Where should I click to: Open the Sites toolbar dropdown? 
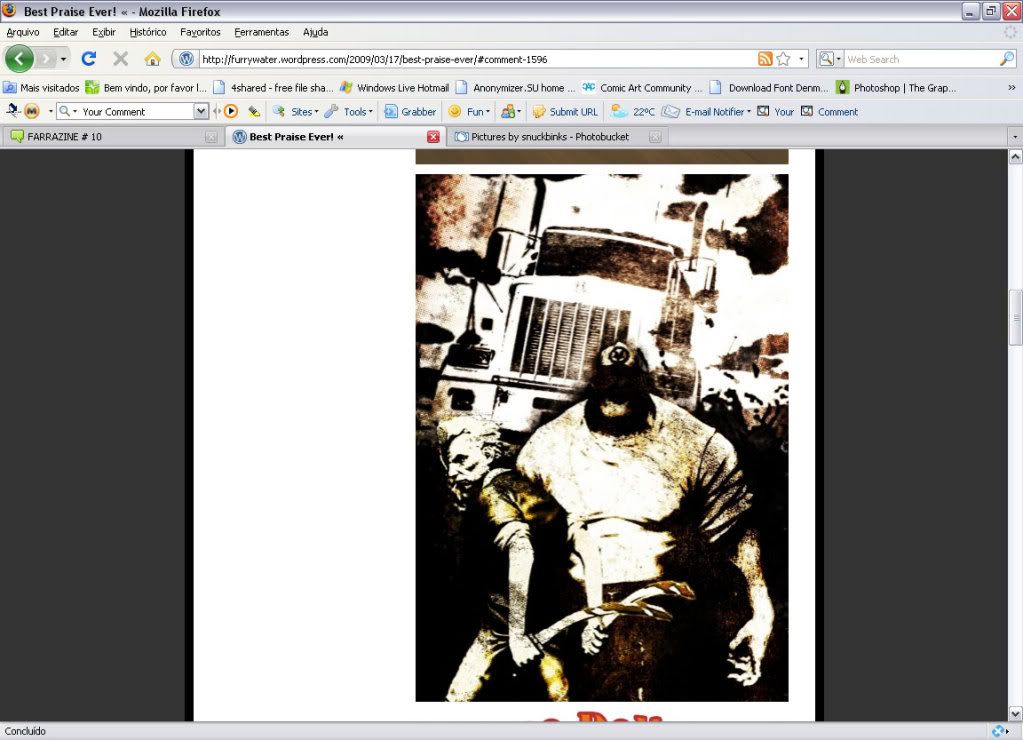tap(296, 112)
